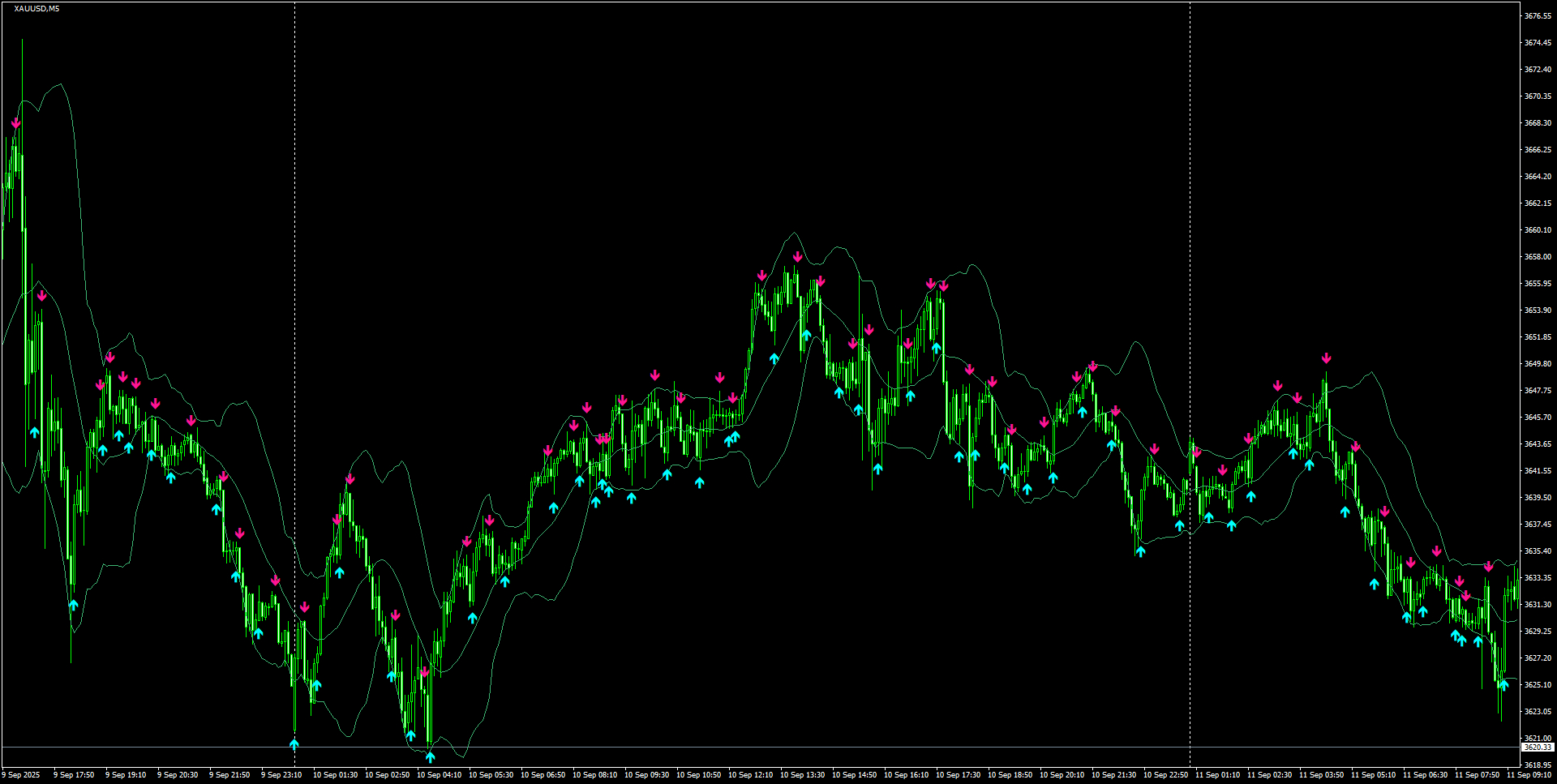The width and height of the screenshot is (1557, 784).
Task: Click price level 3666.25 on the scale
Action: (x=1538, y=150)
